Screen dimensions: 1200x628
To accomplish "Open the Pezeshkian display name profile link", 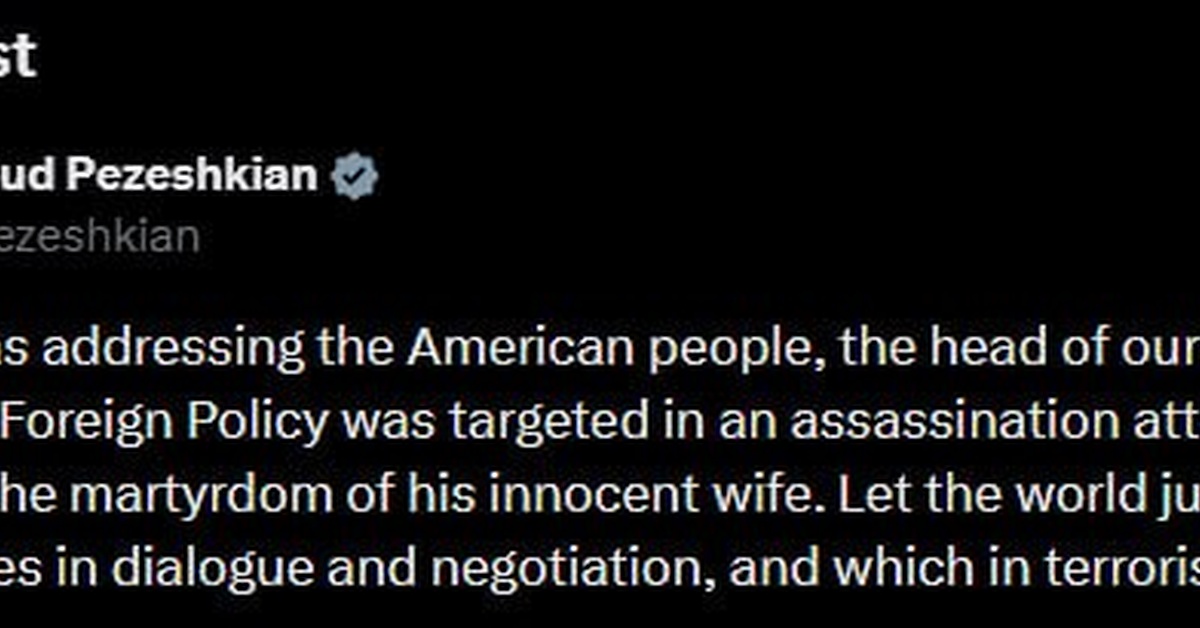I will click(x=190, y=177).
